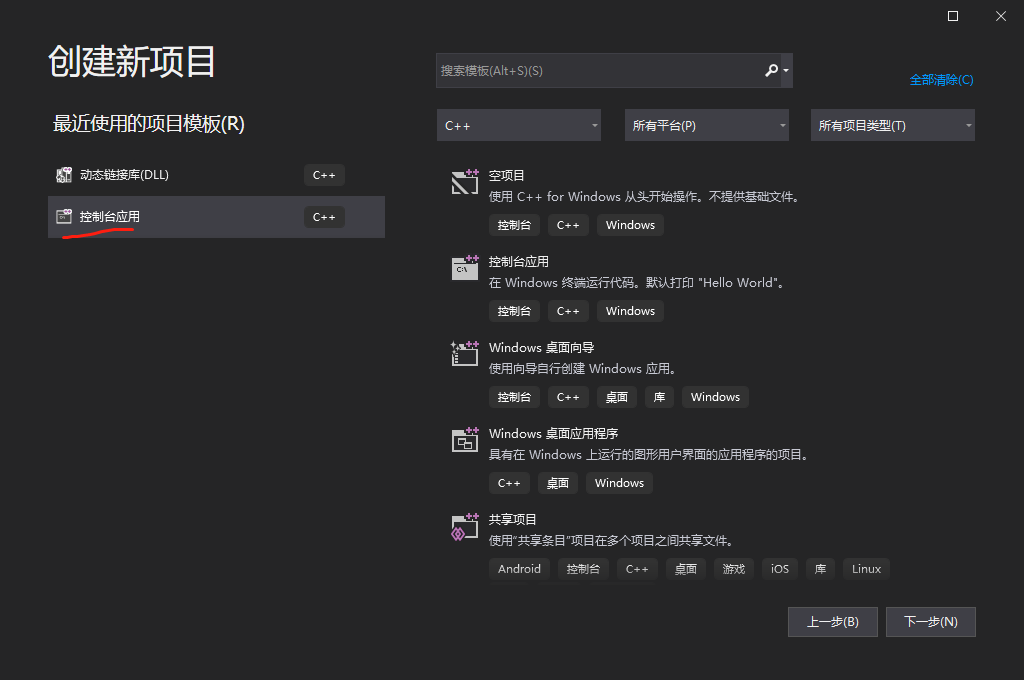Click the 动态链接库(DLL) recent template icon

coord(64,174)
